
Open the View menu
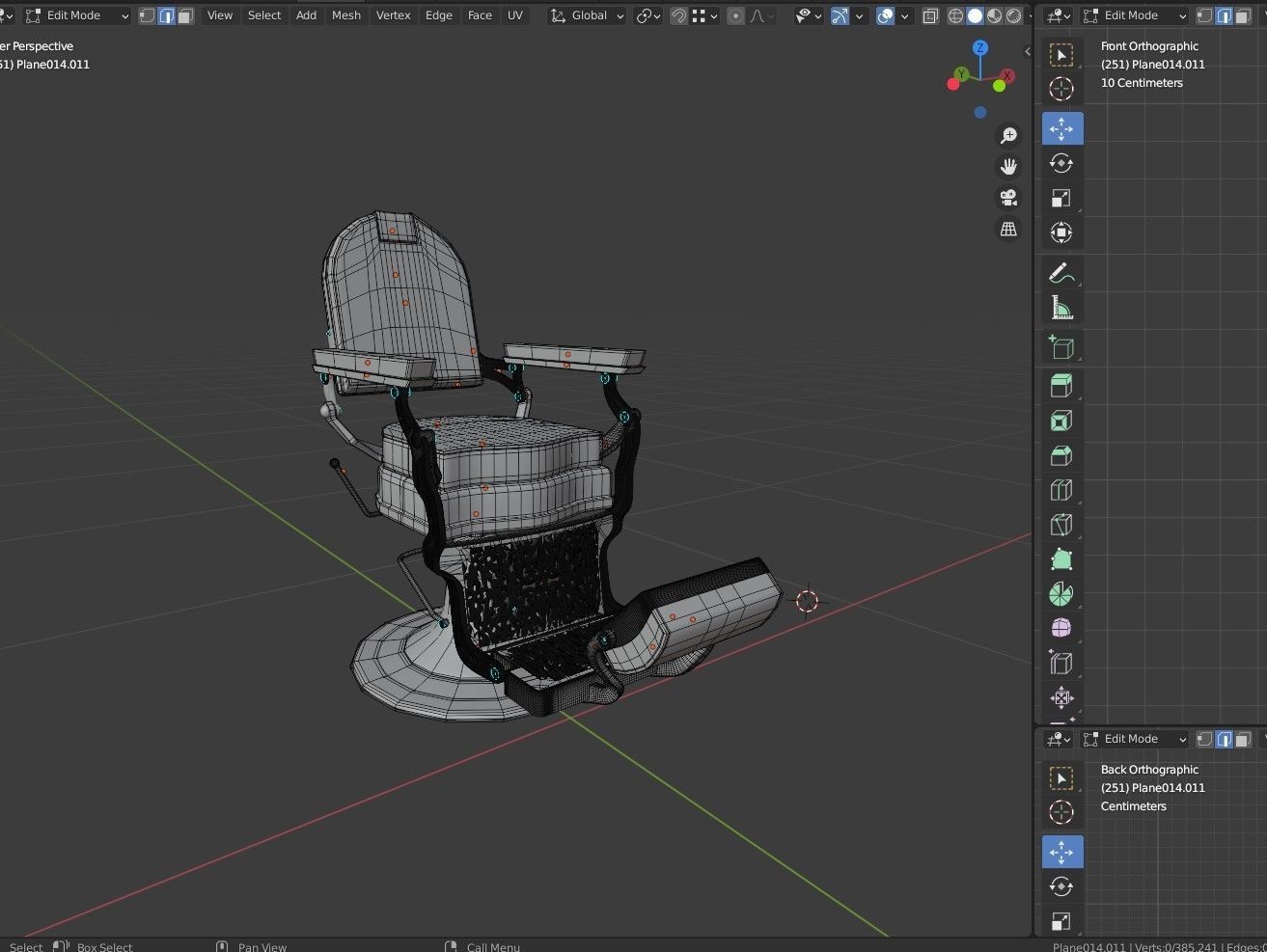(220, 15)
